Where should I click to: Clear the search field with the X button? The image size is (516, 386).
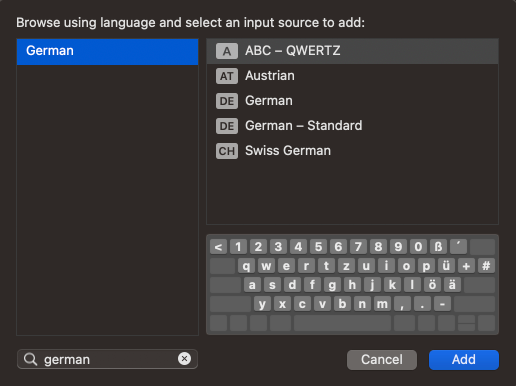pos(184,359)
